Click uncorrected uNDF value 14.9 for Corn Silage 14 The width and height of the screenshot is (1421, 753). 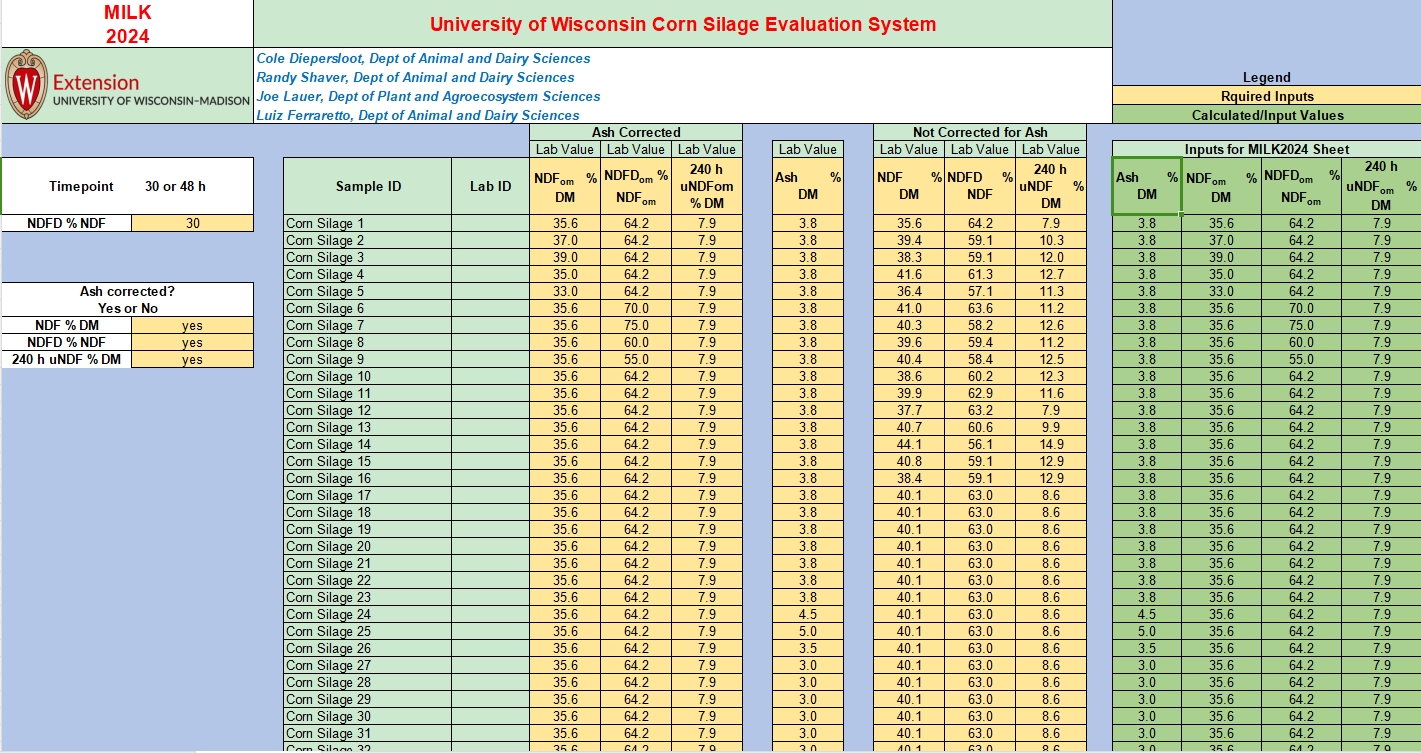pos(1051,444)
